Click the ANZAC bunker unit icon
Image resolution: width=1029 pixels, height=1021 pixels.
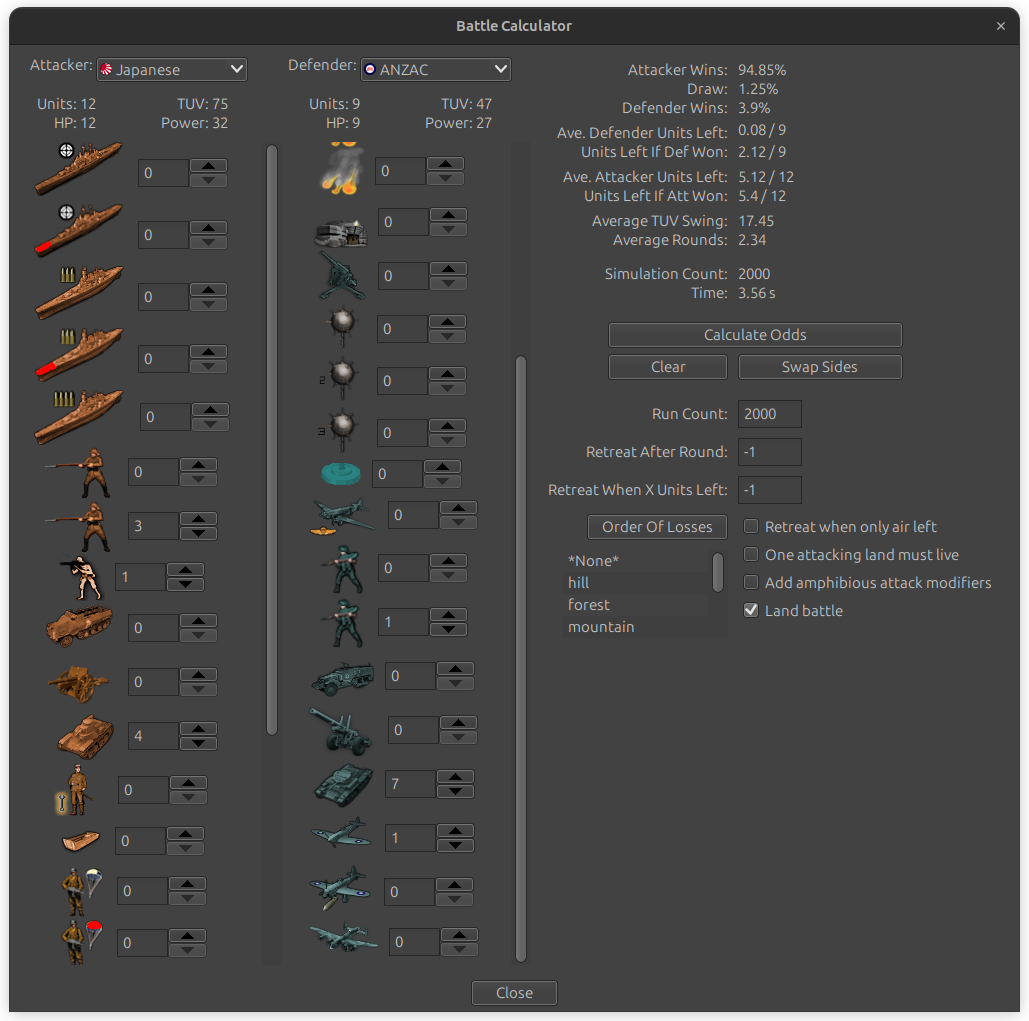pyautogui.click(x=340, y=231)
